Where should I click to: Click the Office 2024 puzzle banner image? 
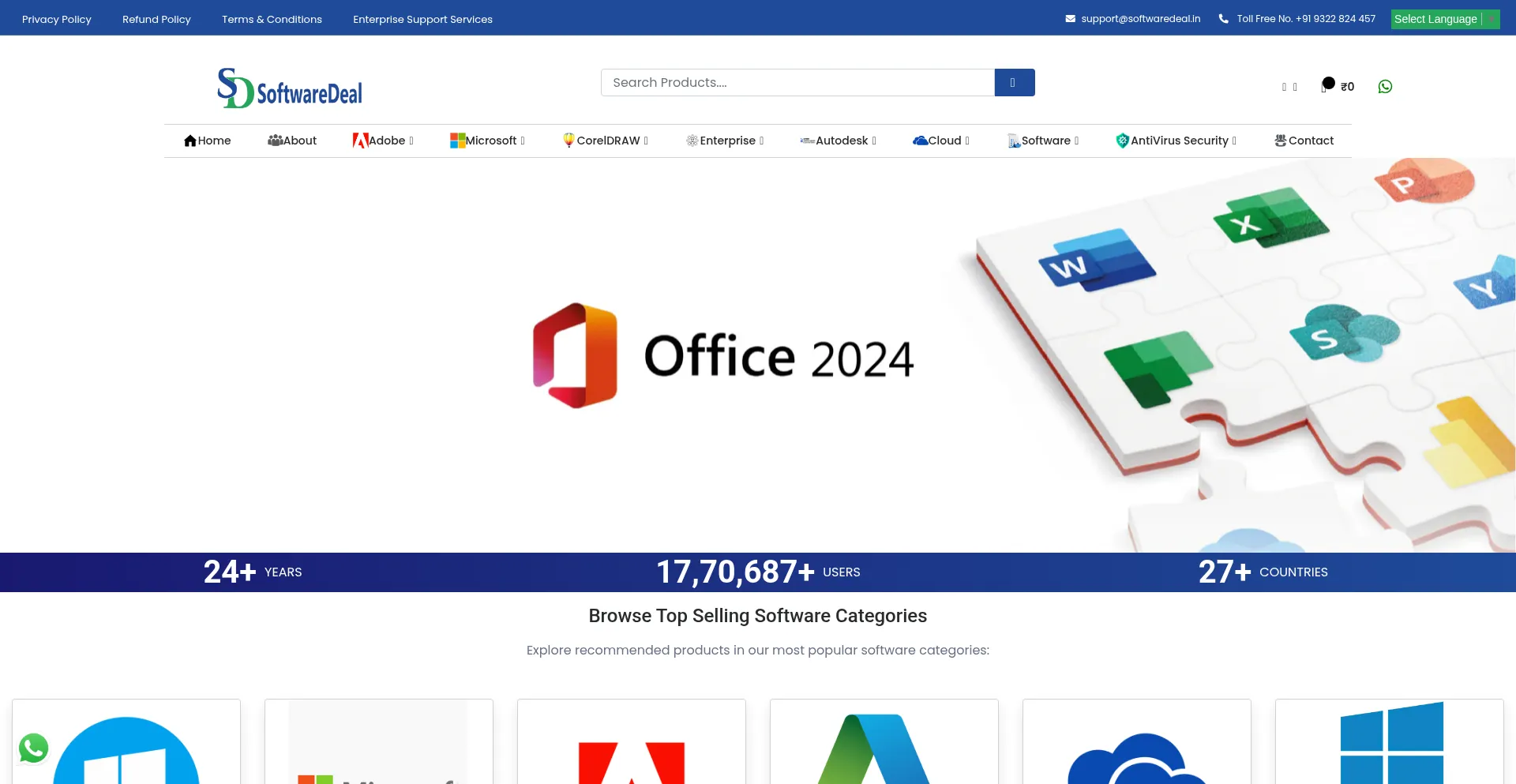(x=758, y=355)
